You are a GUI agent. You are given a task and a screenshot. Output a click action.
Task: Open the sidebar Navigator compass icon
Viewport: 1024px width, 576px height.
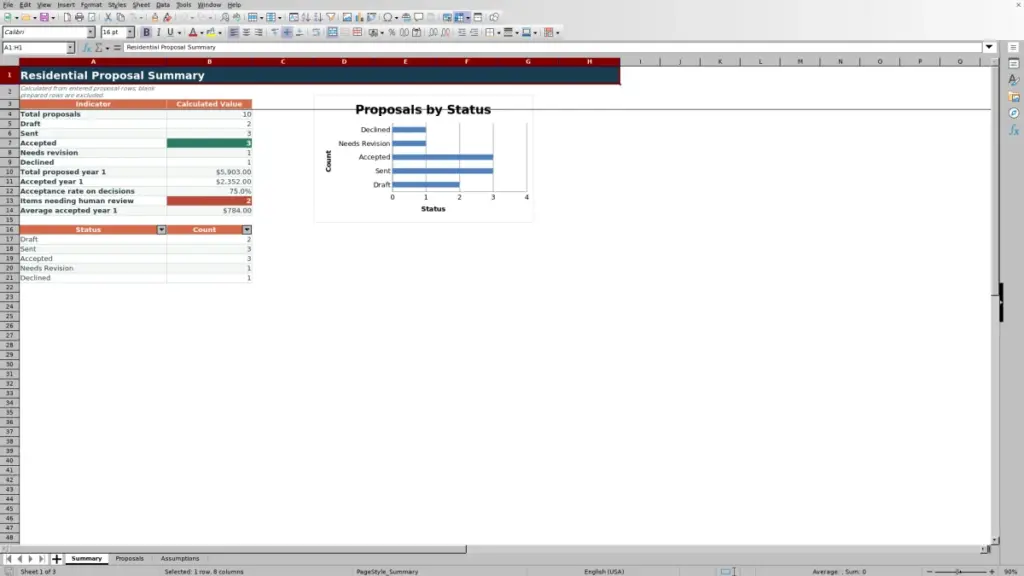coord(1014,113)
